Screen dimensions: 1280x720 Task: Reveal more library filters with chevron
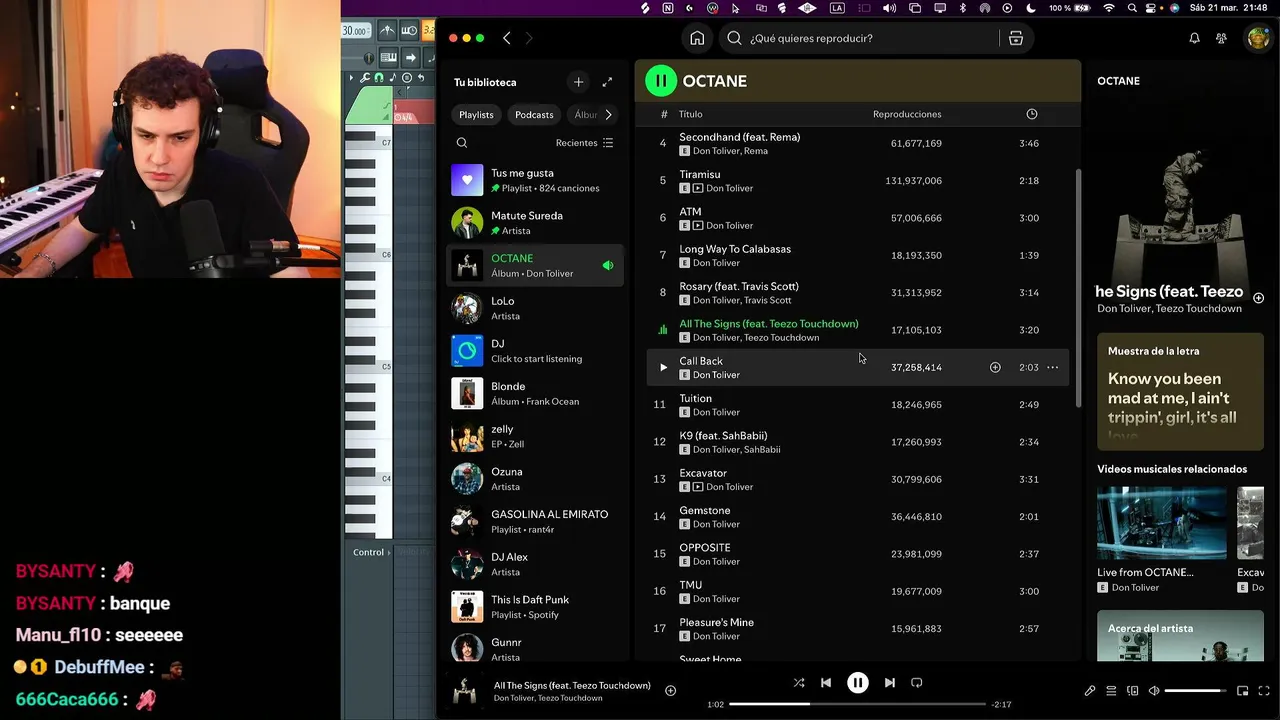point(608,115)
